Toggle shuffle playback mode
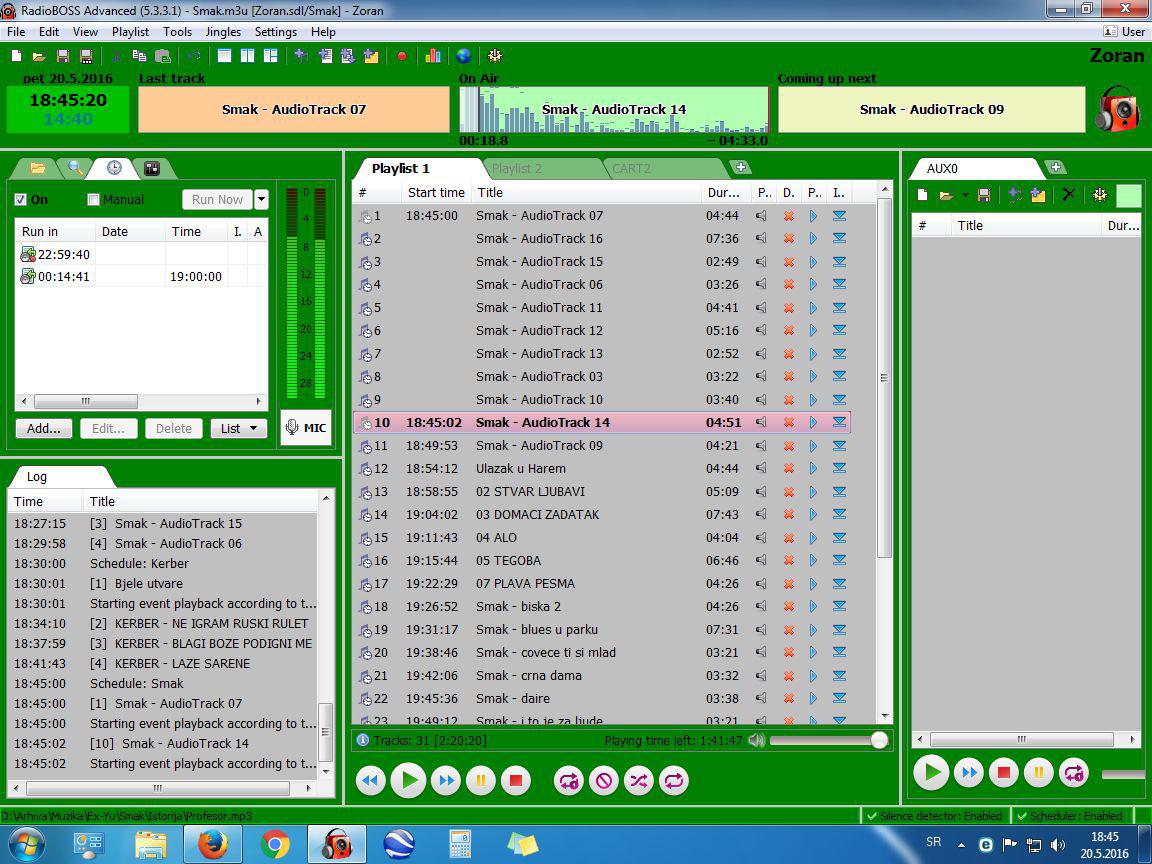Viewport: 1152px width, 864px height. [x=638, y=780]
